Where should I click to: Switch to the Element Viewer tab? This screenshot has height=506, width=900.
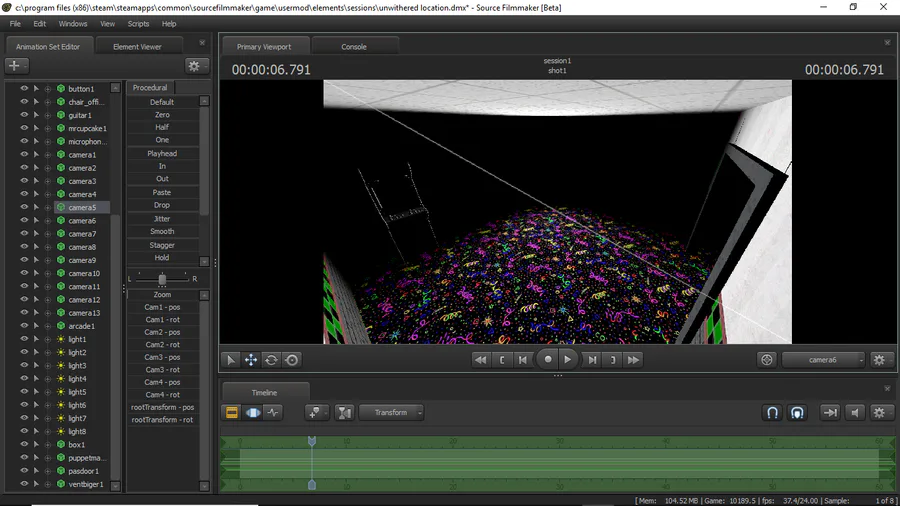137,46
